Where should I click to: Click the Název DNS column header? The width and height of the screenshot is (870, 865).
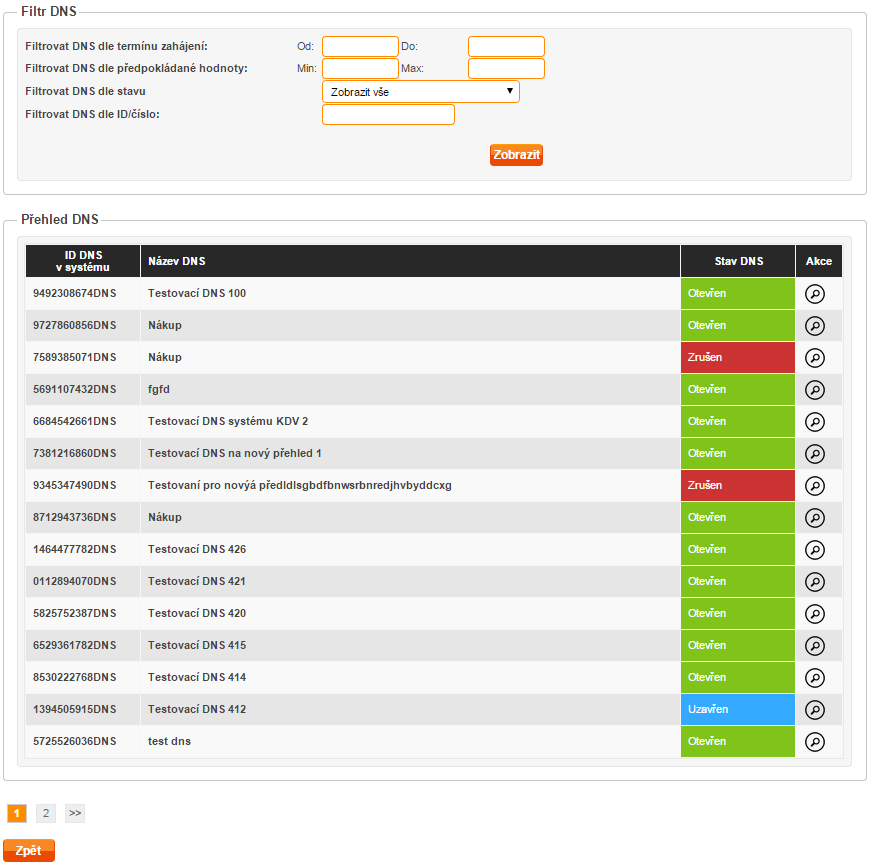pos(411,261)
